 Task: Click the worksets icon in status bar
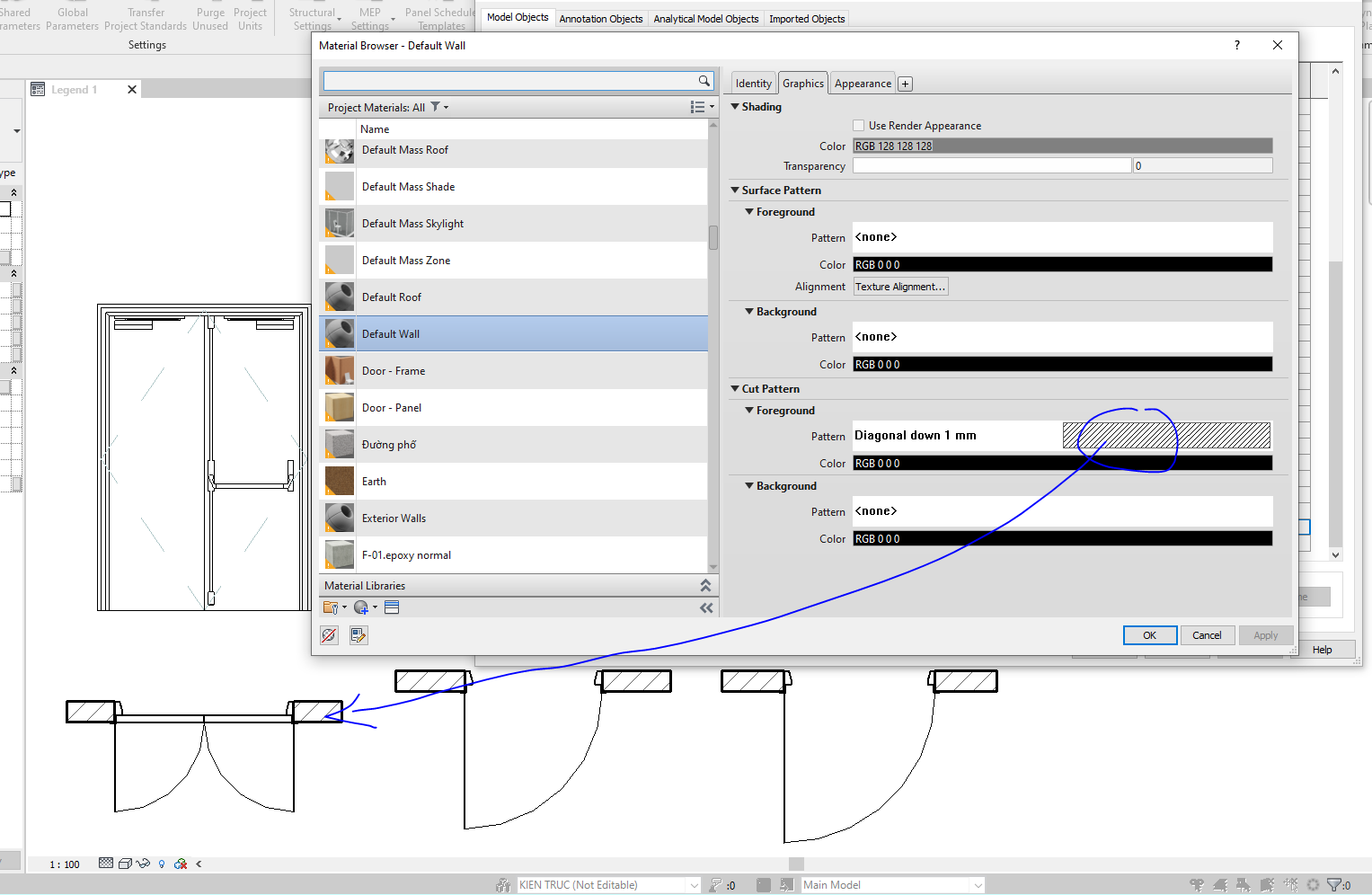pos(503,885)
